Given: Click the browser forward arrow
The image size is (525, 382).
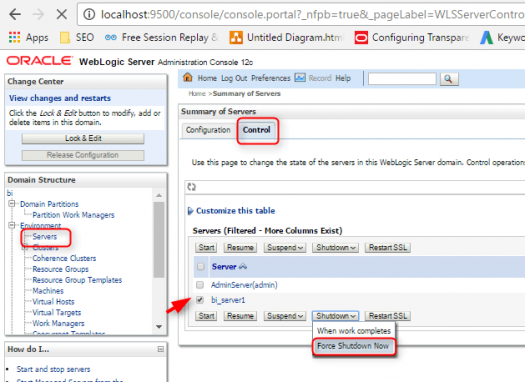Looking at the screenshot, I should [x=39, y=14].
